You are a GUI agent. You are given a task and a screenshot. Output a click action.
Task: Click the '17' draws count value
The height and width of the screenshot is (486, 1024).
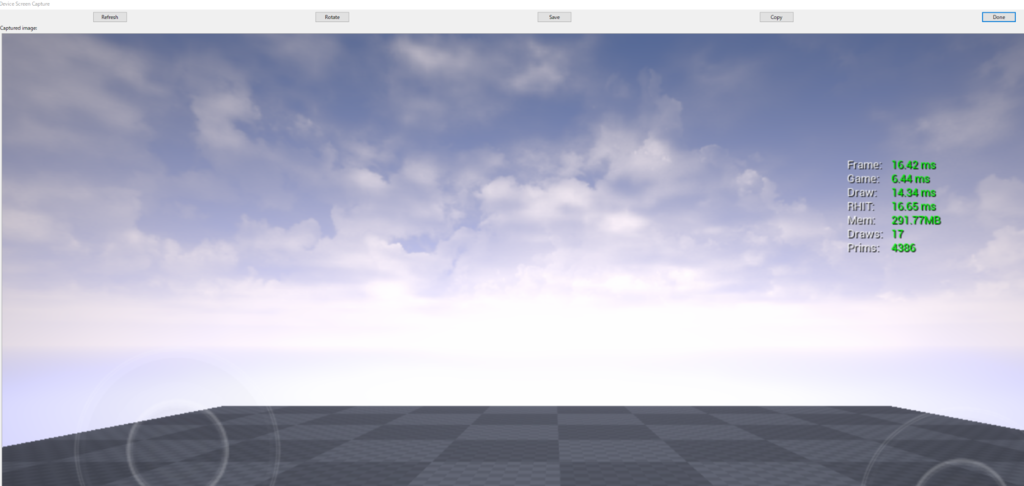pos(898,235)
